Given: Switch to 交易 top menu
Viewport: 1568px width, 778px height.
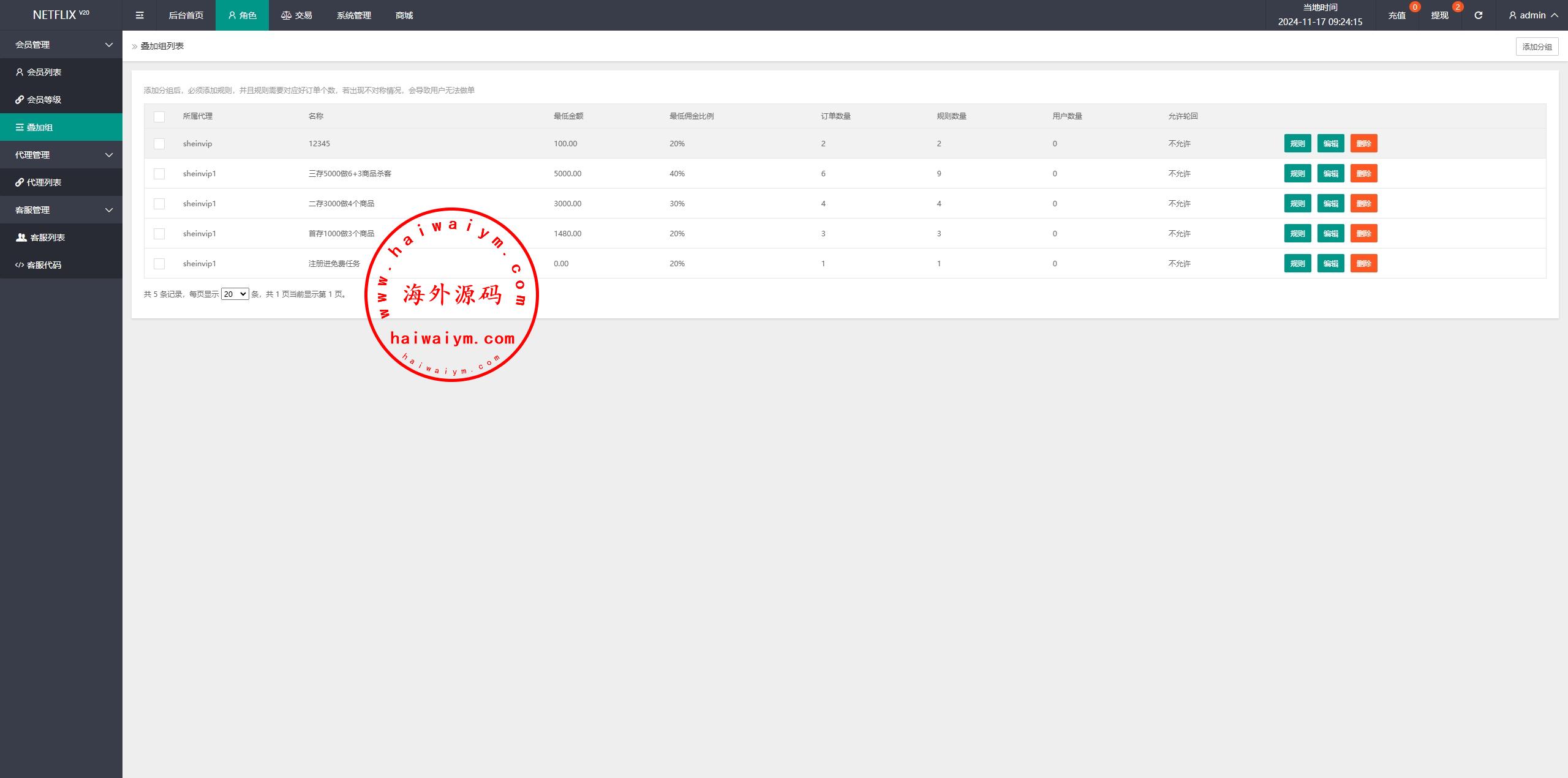Looking at the screenshot, I should 297,15.
